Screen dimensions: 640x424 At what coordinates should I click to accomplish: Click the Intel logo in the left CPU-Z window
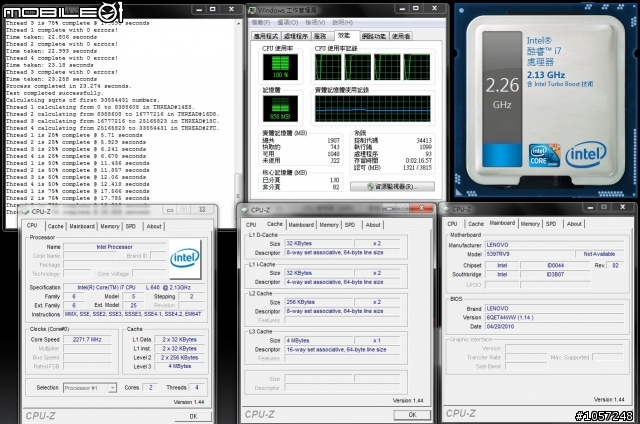pyautogui.click(x=185, y=259)
